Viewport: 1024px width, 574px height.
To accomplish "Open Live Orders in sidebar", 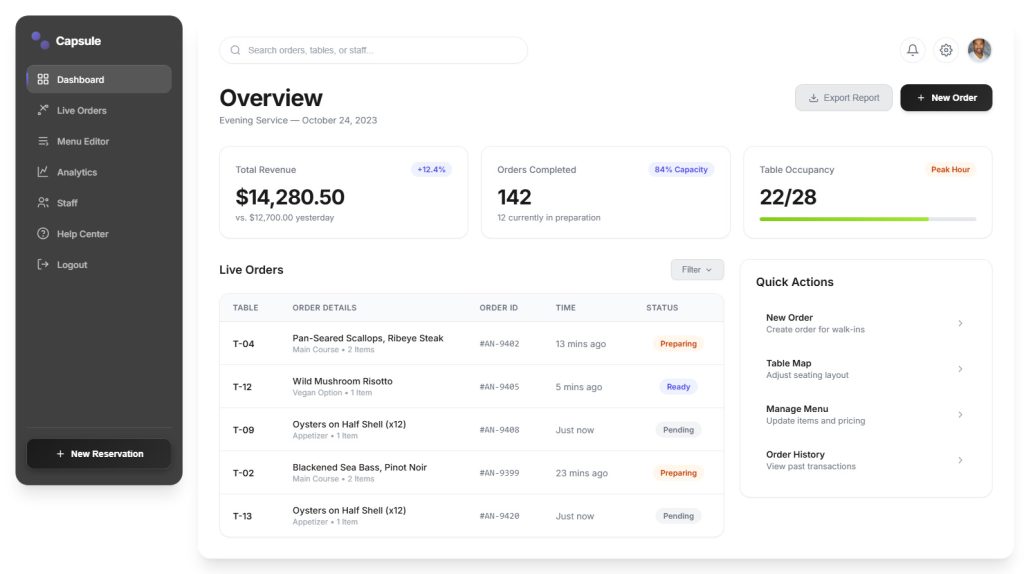I will point(99,110).
